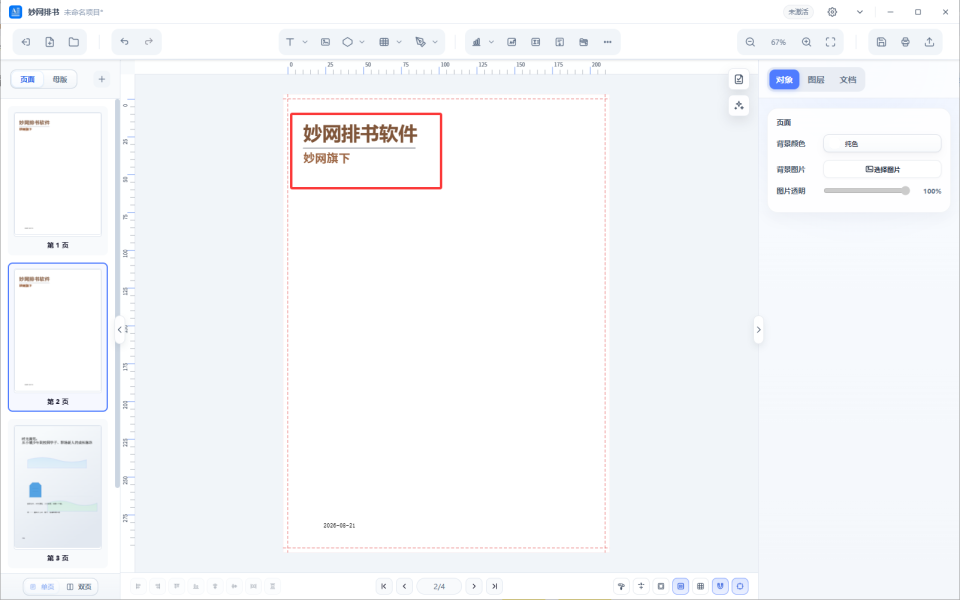
Task: Open title bar dropdown chevron
Action: [860, 12]
